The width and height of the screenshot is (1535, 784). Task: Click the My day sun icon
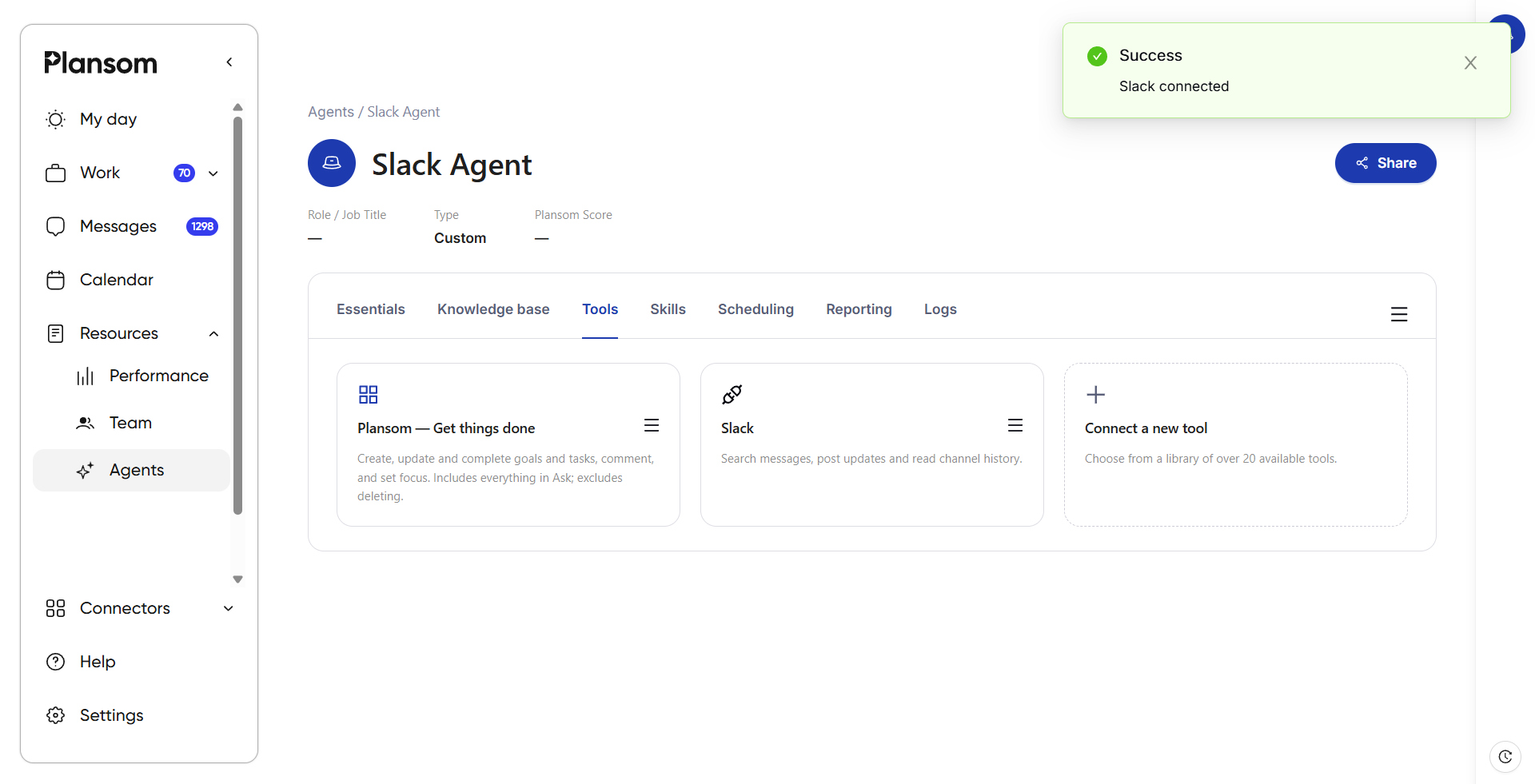(55, 119)
